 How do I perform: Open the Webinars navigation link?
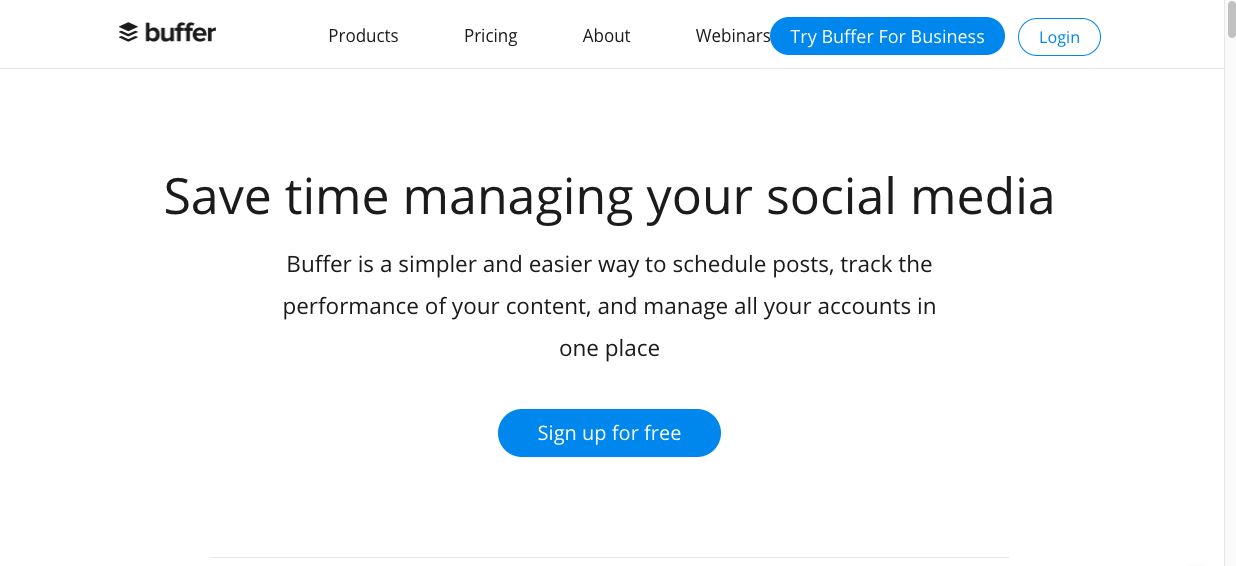[x=732, y=36]
